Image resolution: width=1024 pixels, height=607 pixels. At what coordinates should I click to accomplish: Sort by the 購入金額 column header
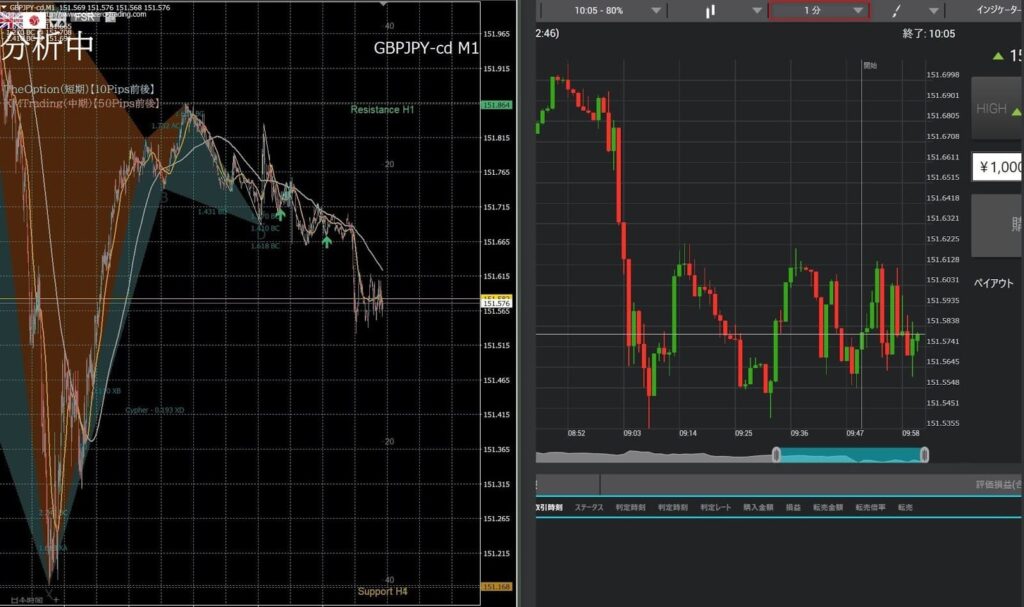[758, 508]
